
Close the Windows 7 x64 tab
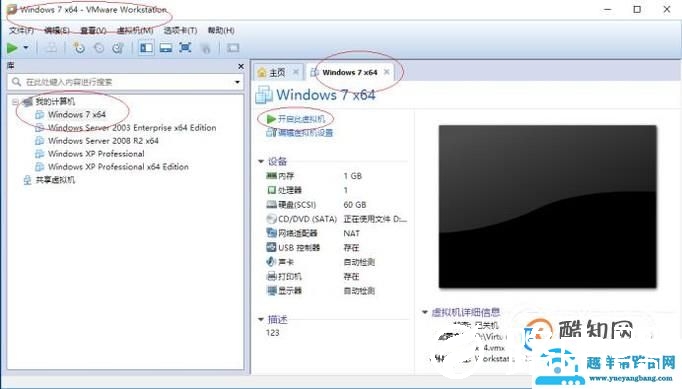tap(387, 72)
